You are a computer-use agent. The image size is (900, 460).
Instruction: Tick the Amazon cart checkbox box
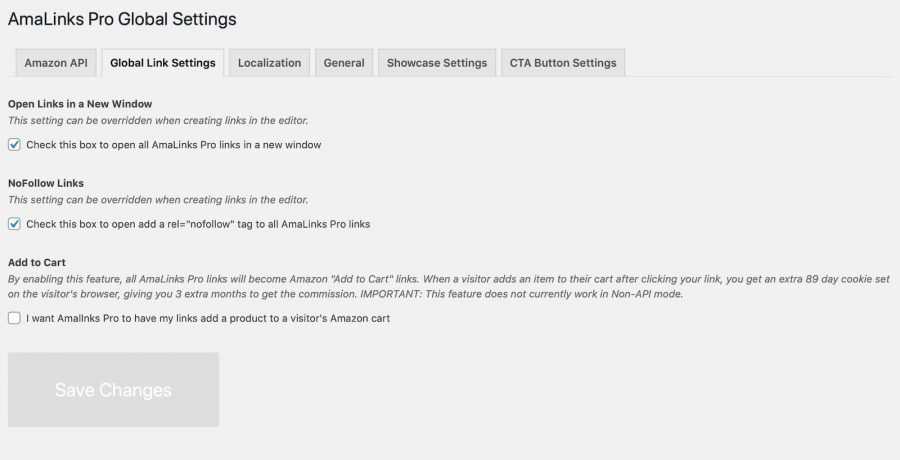(x=14, y=318)
